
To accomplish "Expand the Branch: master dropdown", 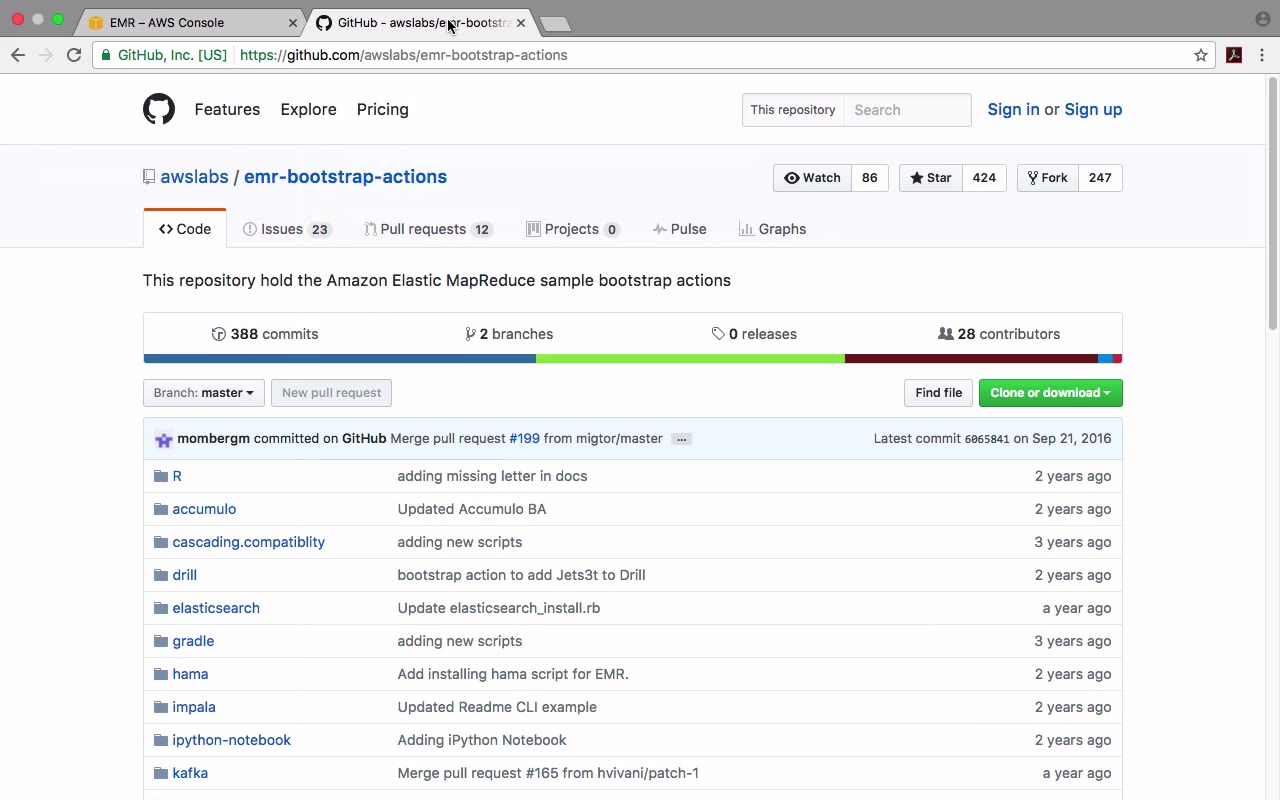I will tap(203, 393).
